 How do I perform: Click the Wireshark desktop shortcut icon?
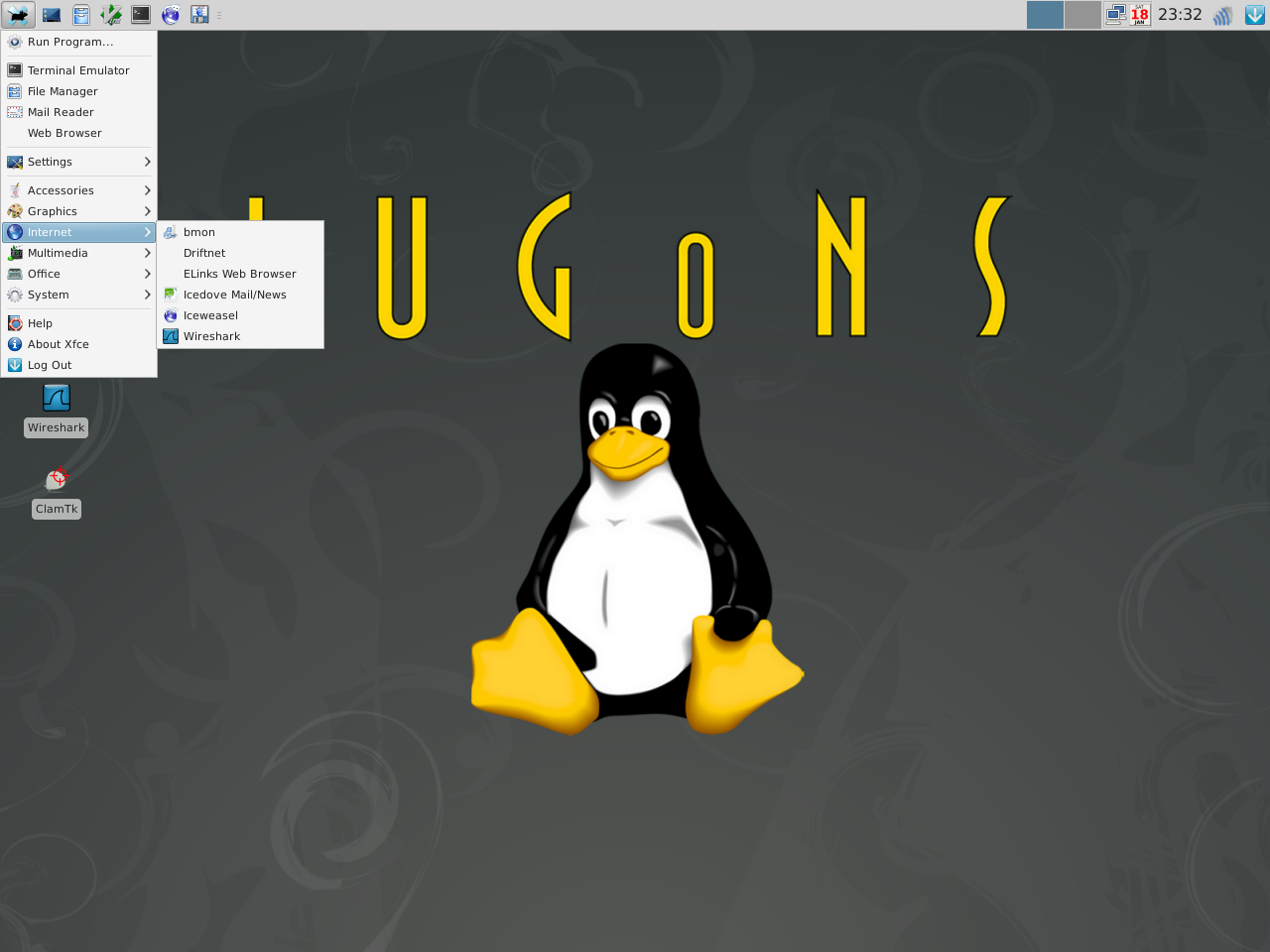tap(57, 398)
